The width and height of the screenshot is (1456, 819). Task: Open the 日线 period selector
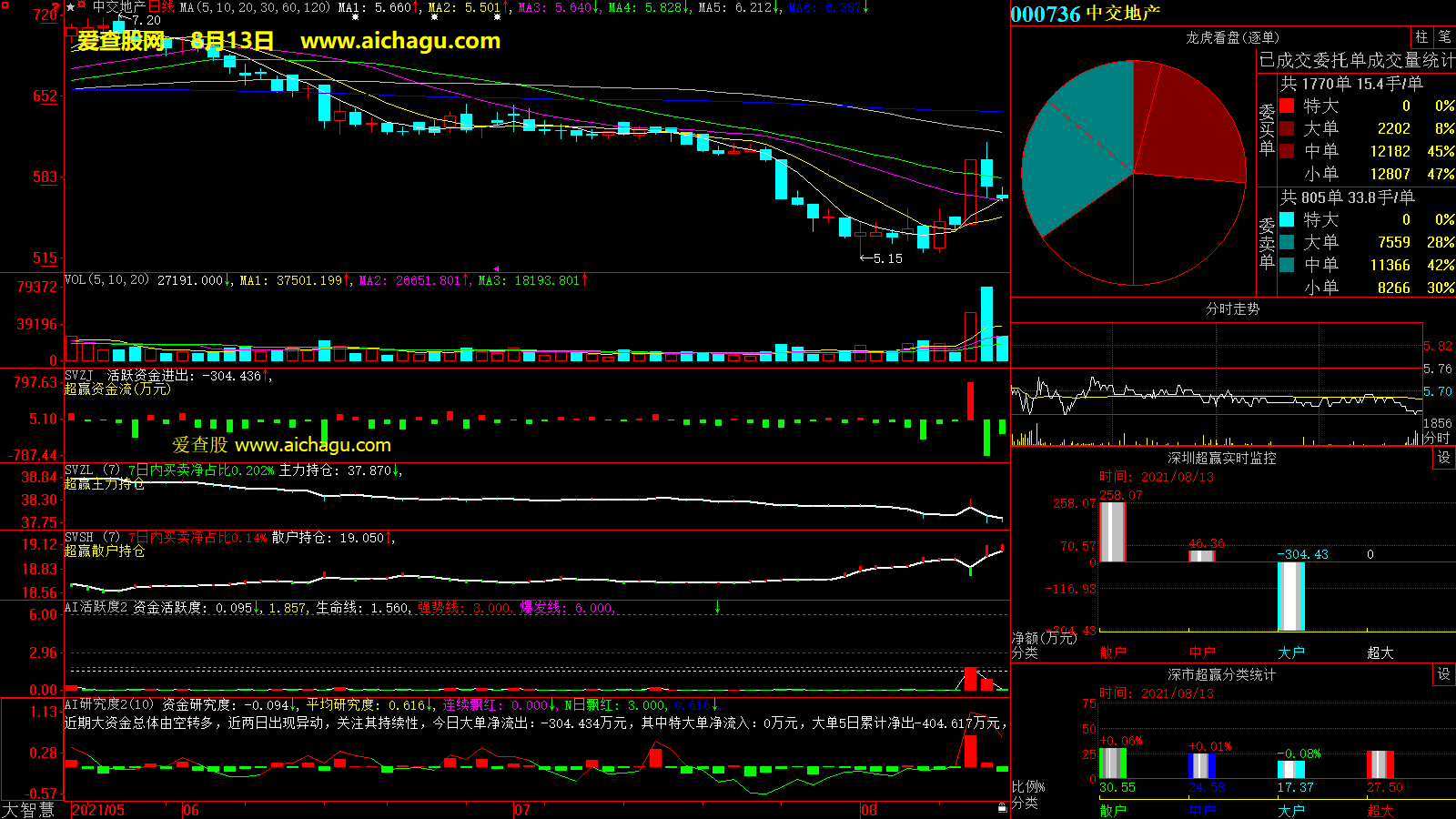161,7
